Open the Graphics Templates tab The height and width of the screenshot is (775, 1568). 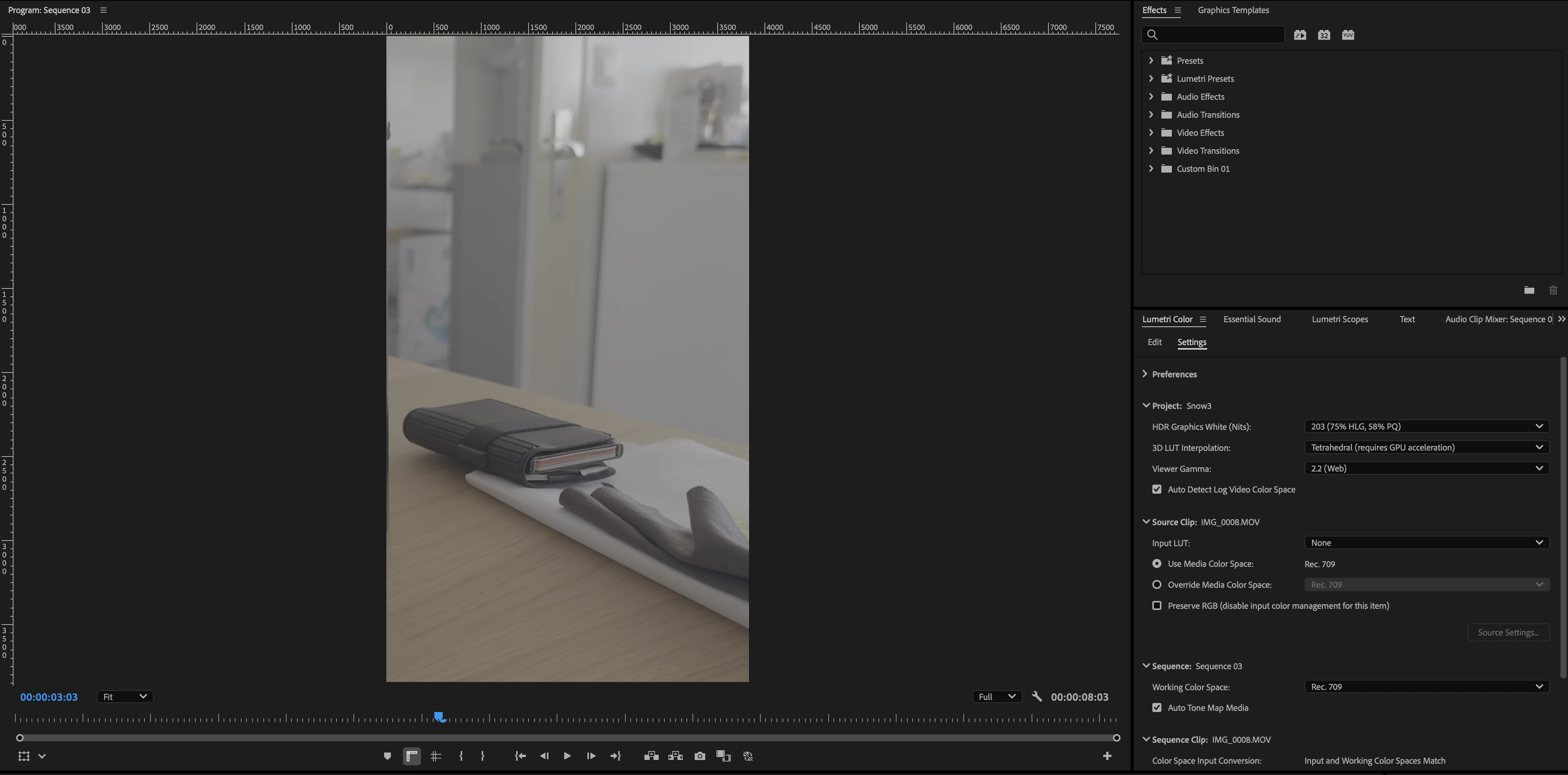click(1233, 11)
